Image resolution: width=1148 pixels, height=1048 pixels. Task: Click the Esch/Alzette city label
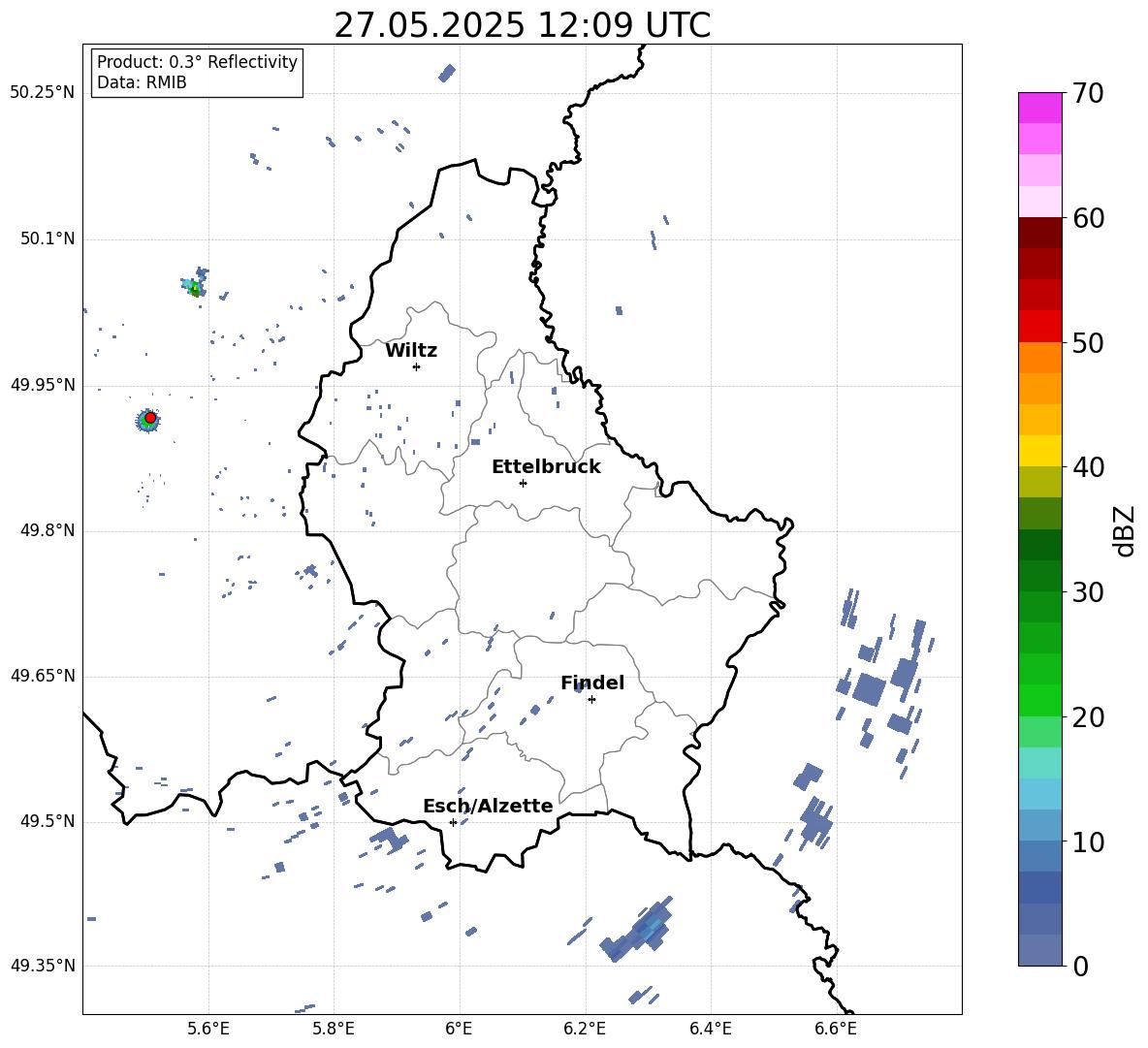coord(488,806)
